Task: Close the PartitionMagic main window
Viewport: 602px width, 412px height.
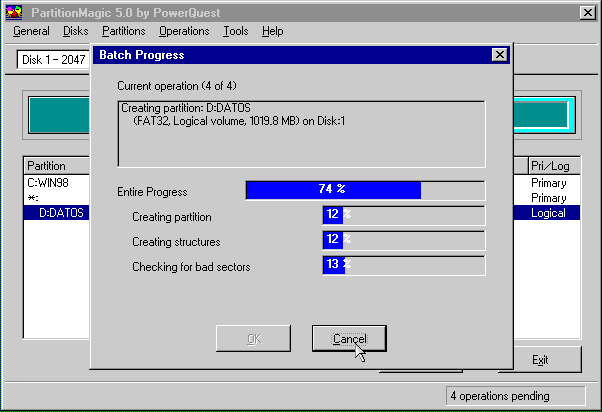Action: [588, 13]
